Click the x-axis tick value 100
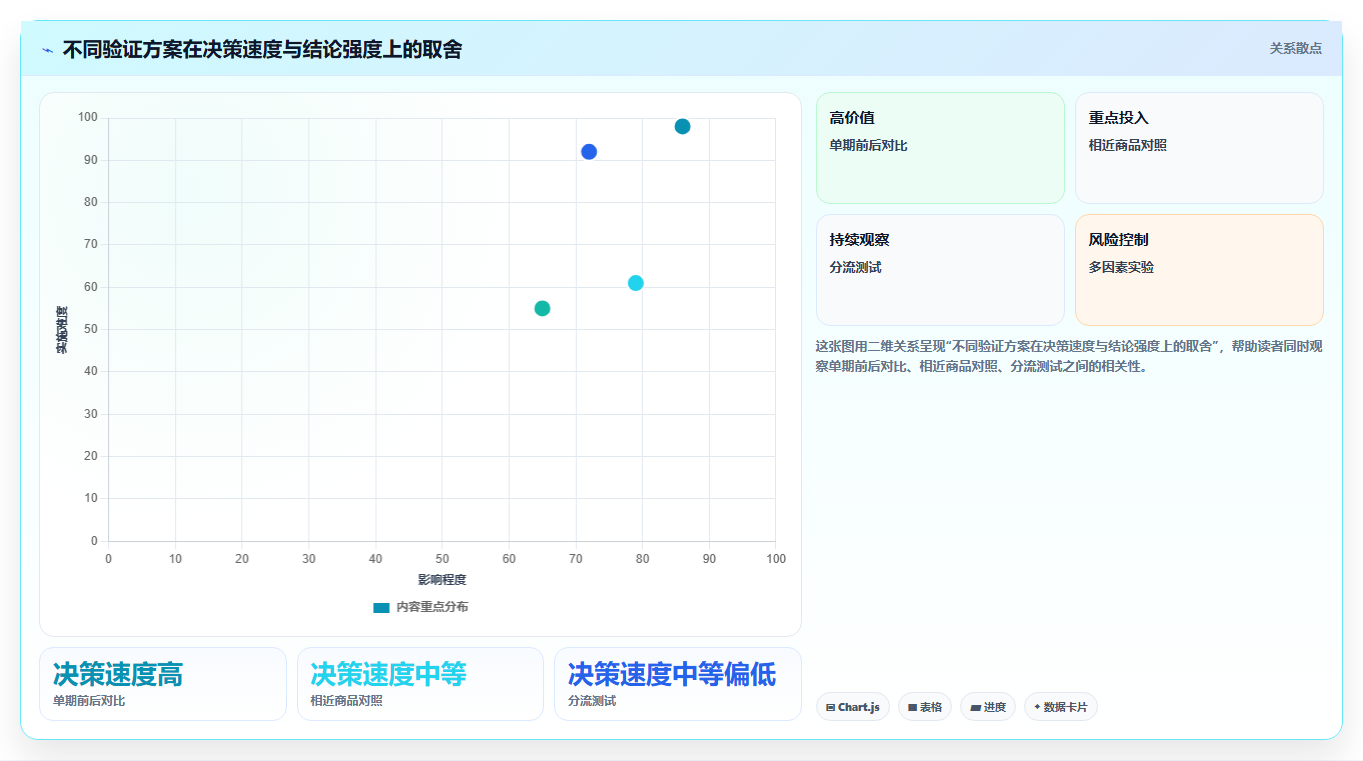 coord(776,559)
